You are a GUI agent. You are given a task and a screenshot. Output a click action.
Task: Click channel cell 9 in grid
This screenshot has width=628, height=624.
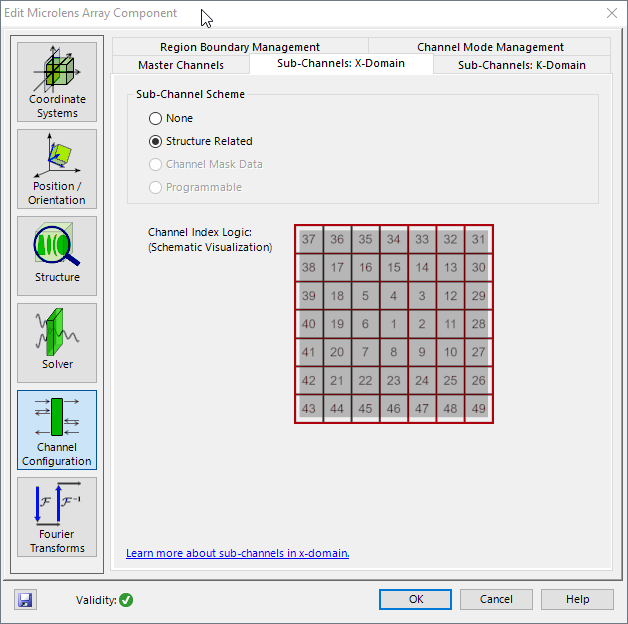[x=422, y=352]
